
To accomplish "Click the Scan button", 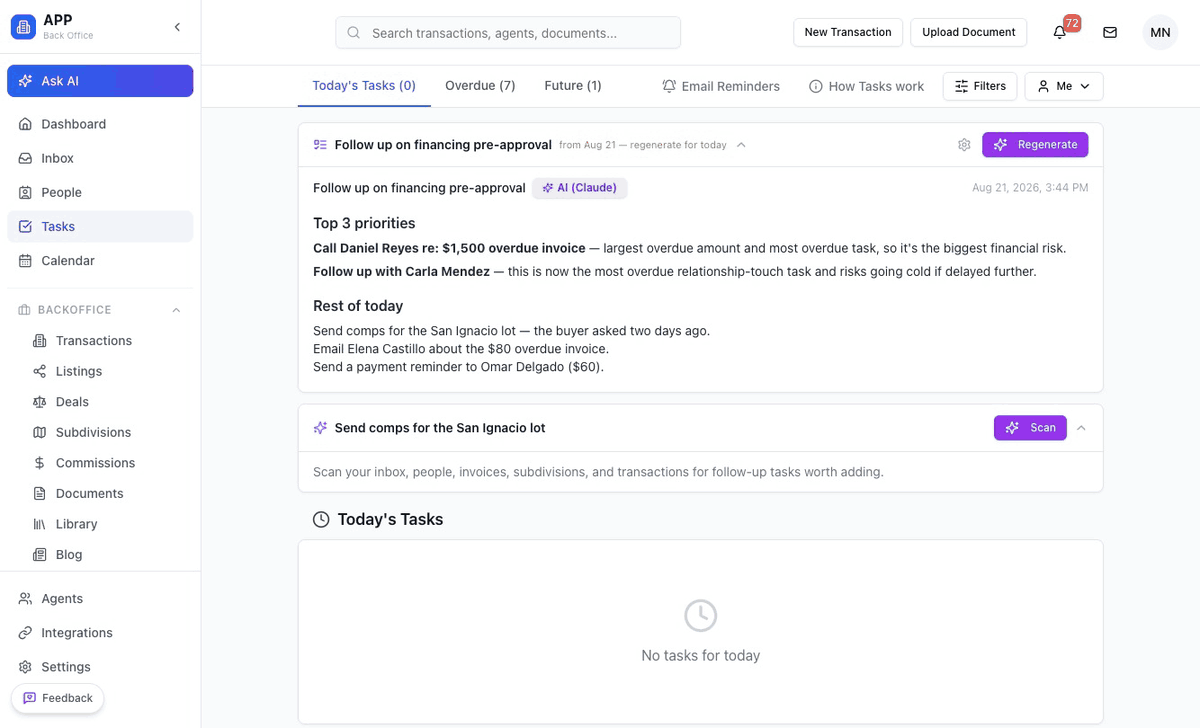I will [1030, 428].
